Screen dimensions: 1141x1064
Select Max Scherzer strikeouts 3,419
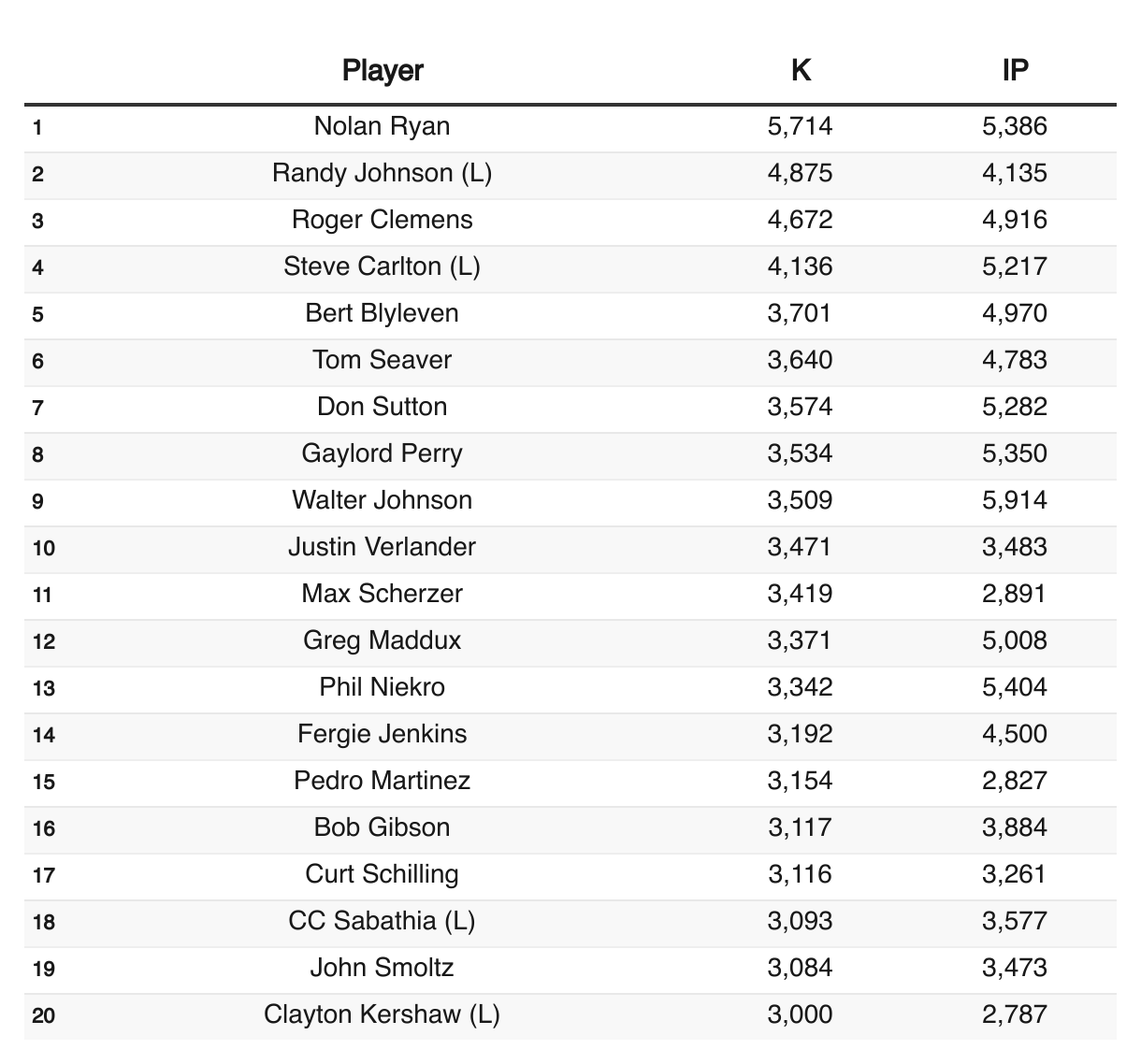(800, 594)
